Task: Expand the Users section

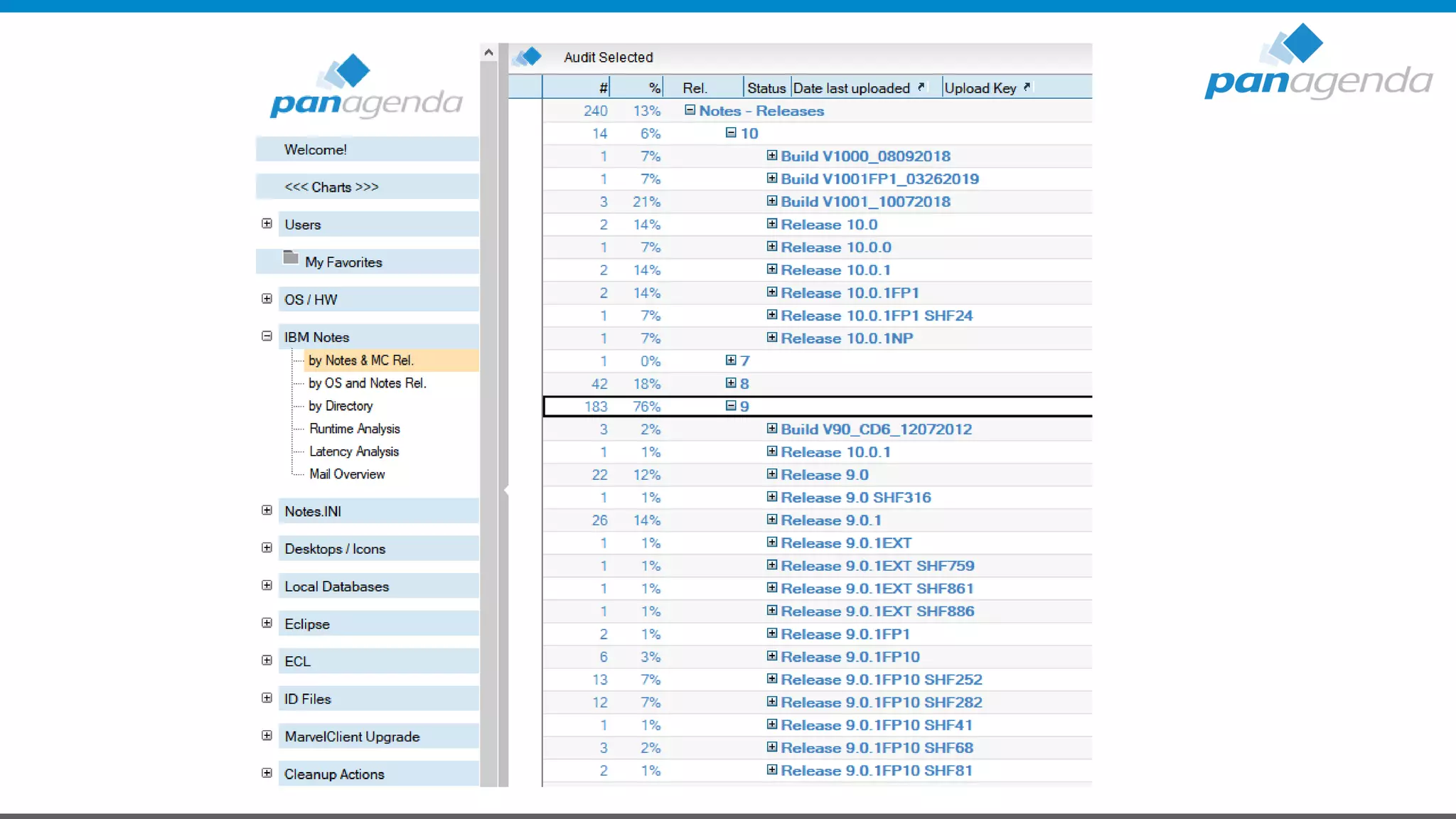Action: (267, 224)
